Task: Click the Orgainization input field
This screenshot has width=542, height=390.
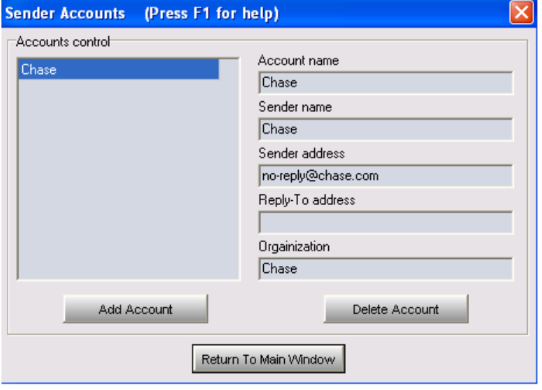Action: (x=385, y=269)
